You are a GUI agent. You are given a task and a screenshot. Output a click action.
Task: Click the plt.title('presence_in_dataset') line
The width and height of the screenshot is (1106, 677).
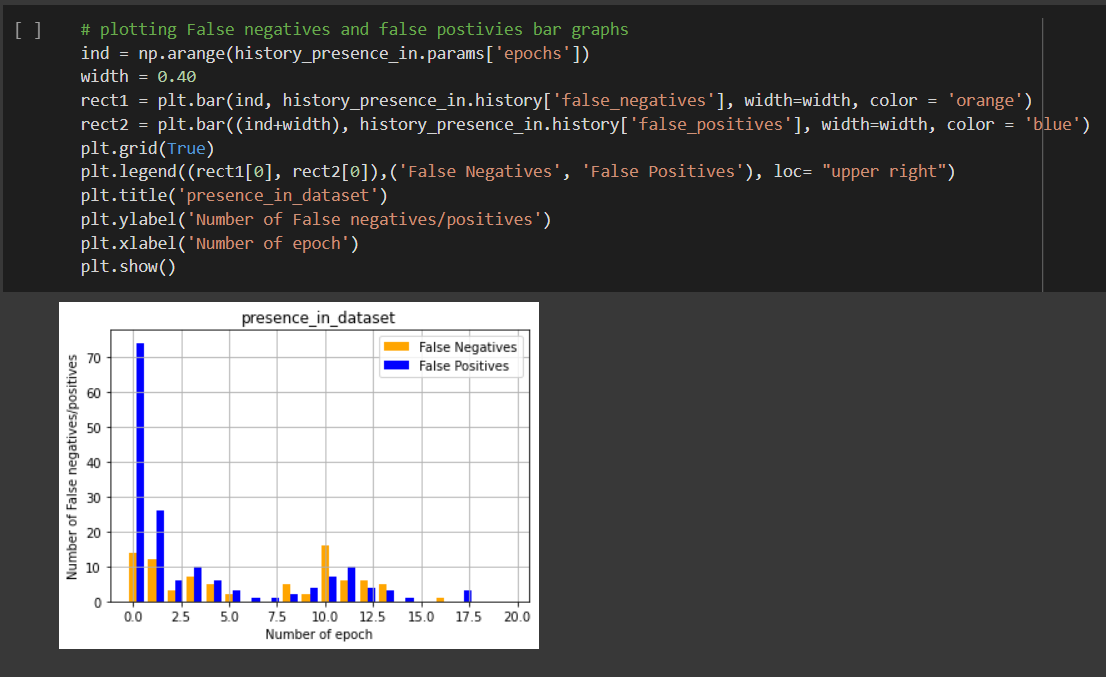click(234, 196)
